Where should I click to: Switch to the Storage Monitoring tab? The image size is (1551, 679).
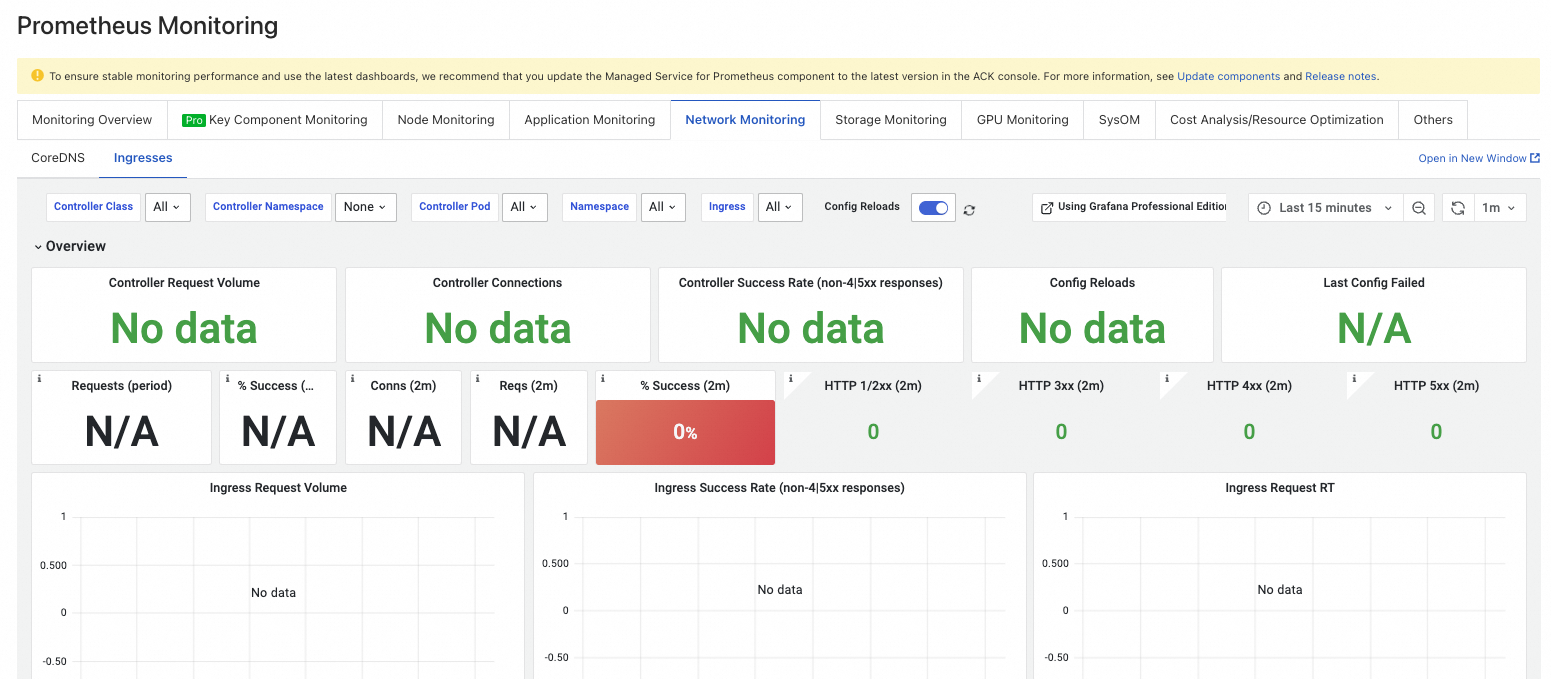(890, 120)
